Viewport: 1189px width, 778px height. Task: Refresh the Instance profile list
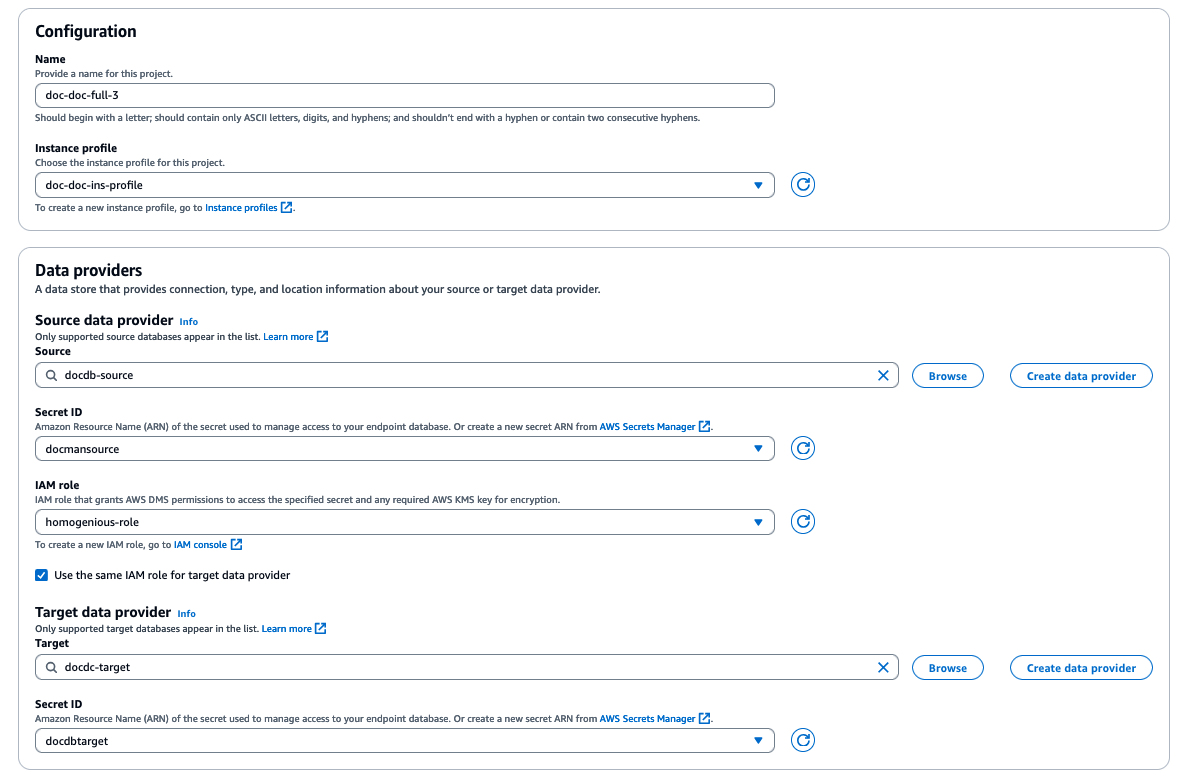click(802, 185)
